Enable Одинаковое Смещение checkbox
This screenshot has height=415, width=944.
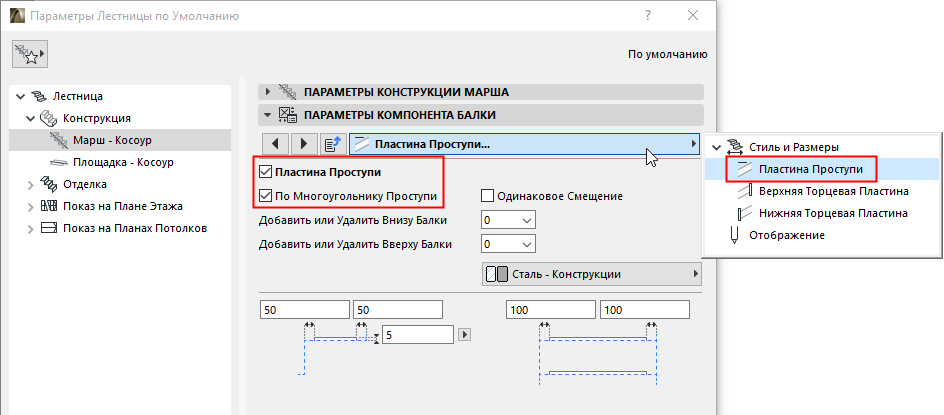click(x=488, y=196)
